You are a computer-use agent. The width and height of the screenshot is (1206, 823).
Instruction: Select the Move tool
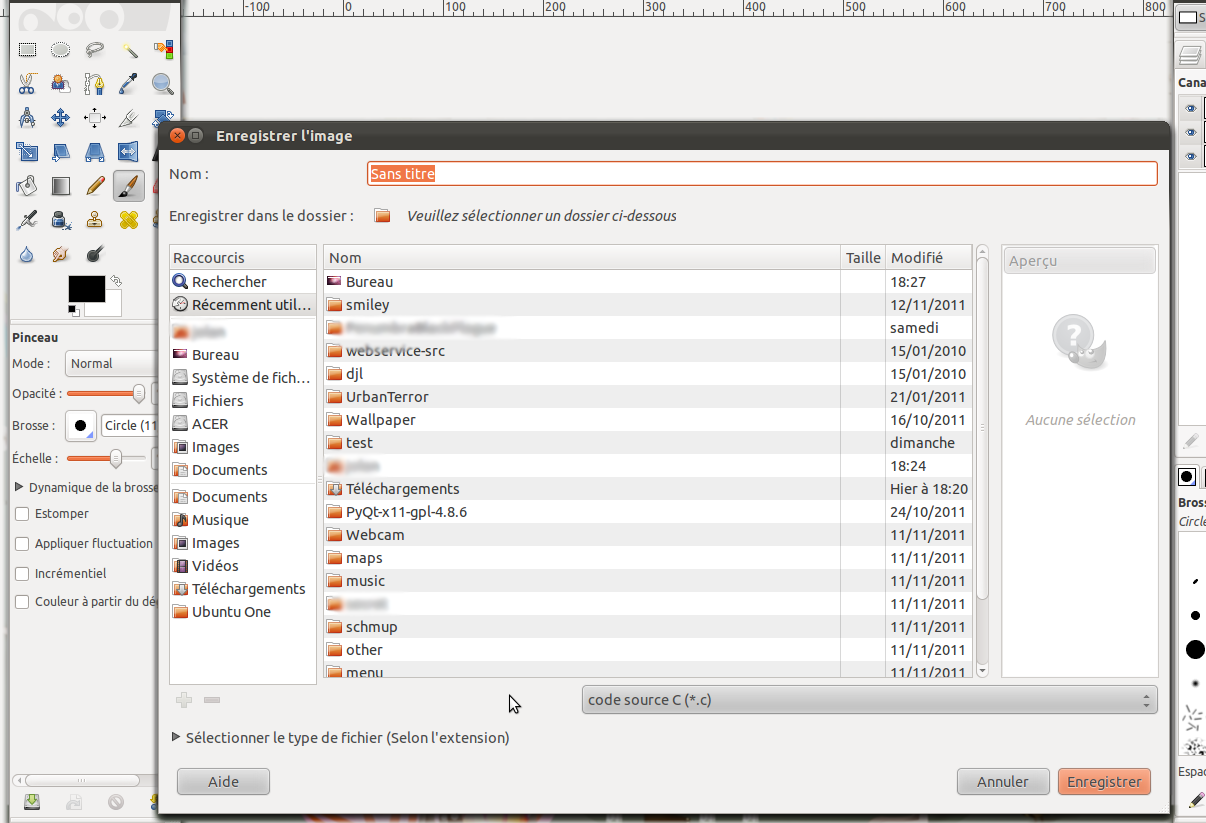61,118
